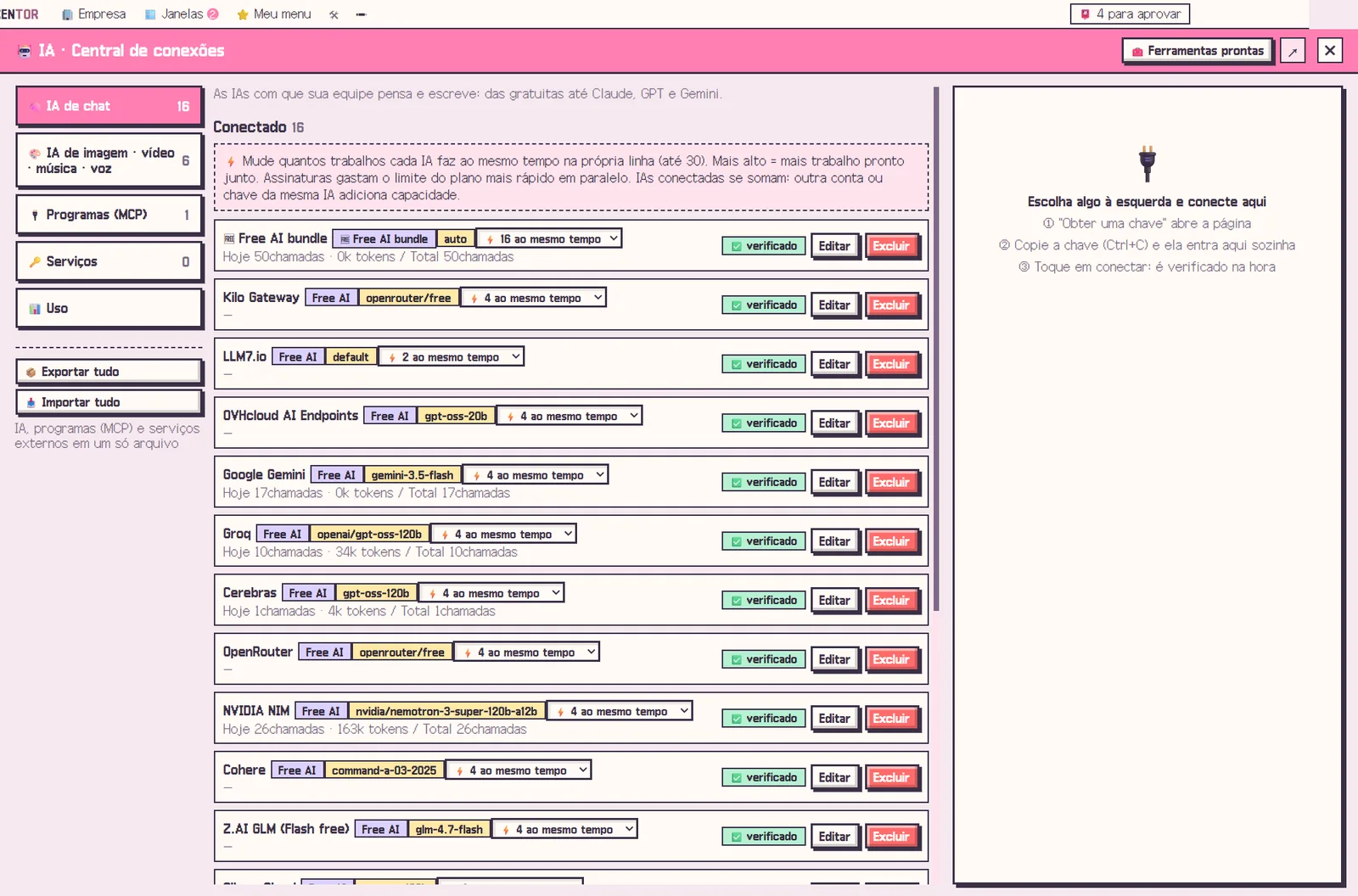Click the check icon in Groq verificado badge

[x=736, y=541]
